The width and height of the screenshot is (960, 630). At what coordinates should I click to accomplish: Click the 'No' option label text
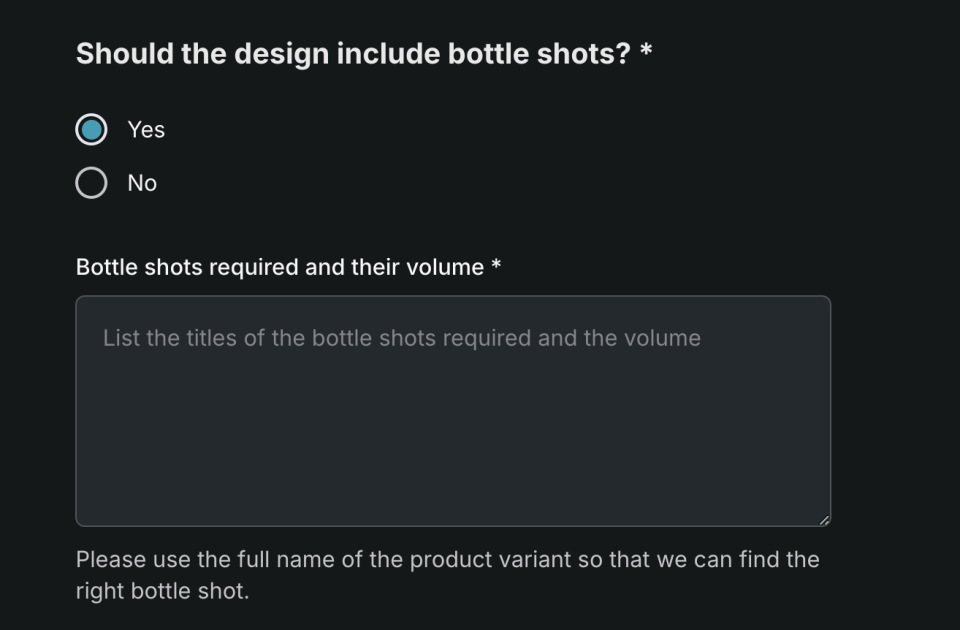click(142, 183)
